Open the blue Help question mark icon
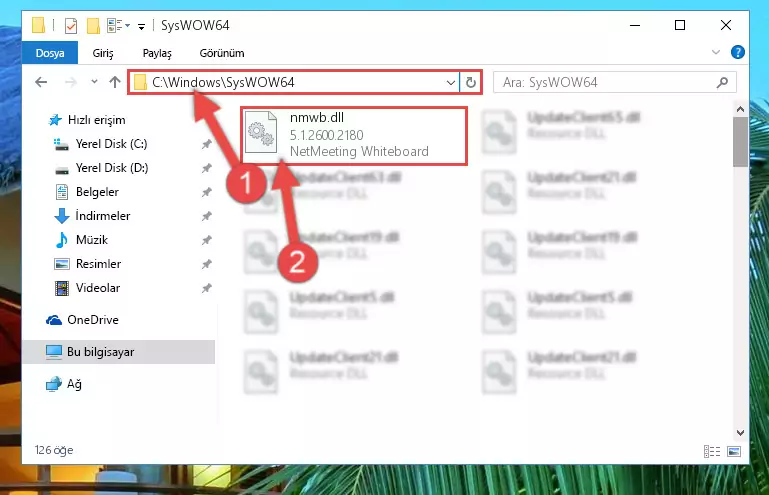The image size is (769, 495). click(737, 52)
